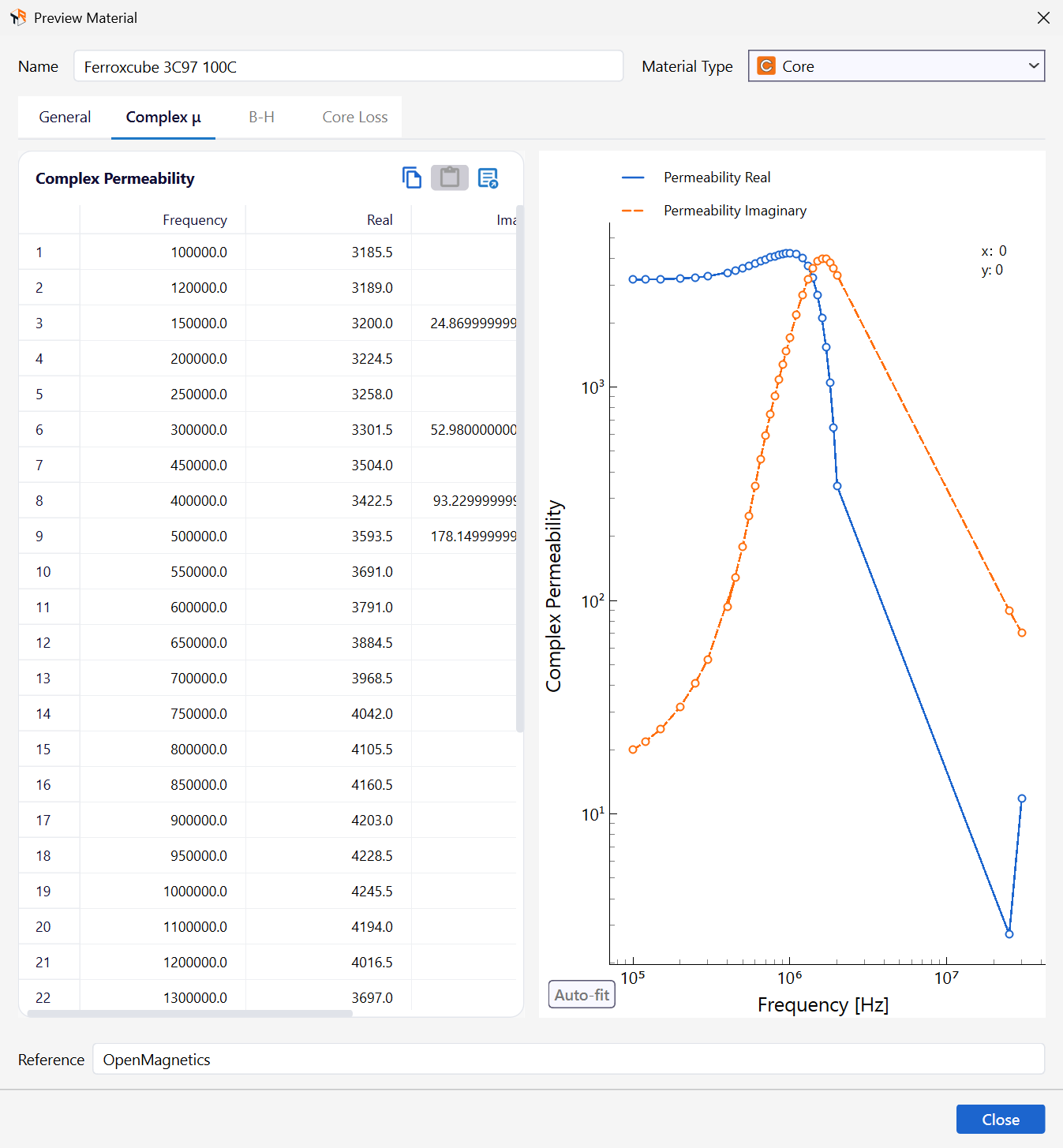Select real value cell 3301.5
Viewport: 1063px width, 1148px height.
pyautogui.click(x=328, y=430)
